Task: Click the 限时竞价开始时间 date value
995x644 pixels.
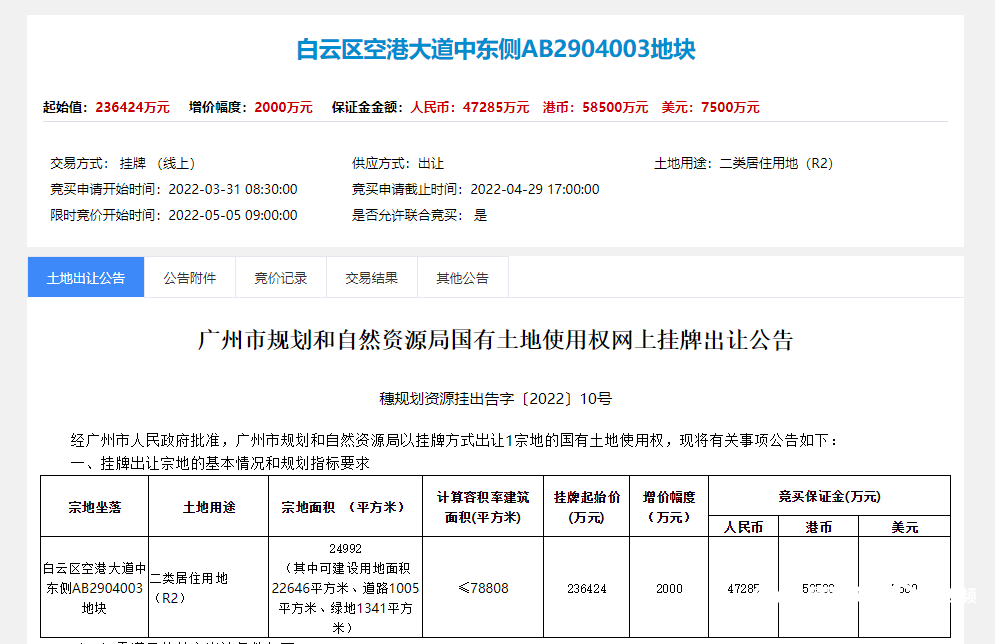Action: pos(233,215)
